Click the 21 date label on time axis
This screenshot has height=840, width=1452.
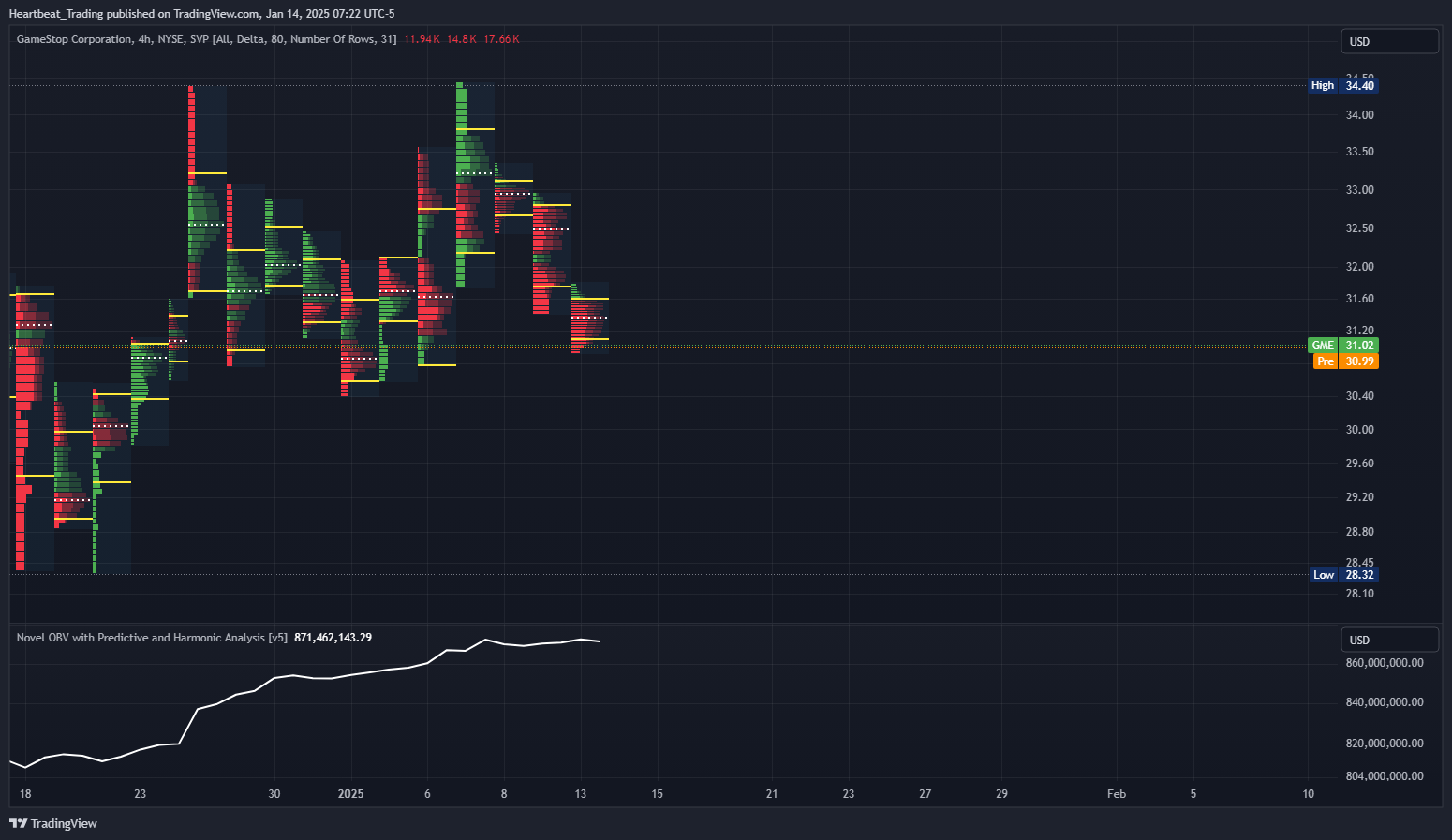[772, 794]
